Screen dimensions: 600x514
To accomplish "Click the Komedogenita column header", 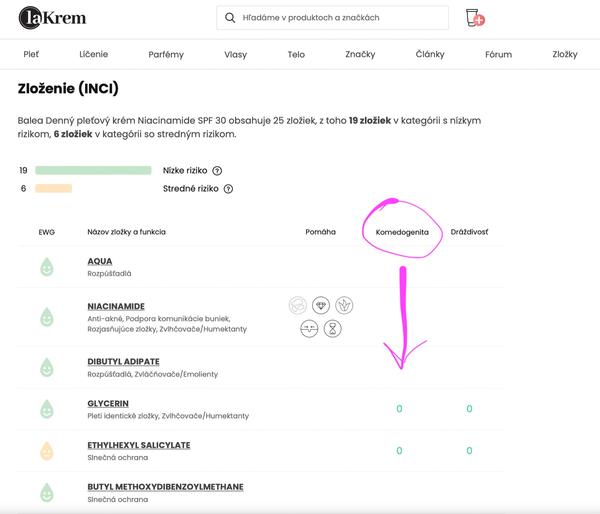I will tap(401, 232).
